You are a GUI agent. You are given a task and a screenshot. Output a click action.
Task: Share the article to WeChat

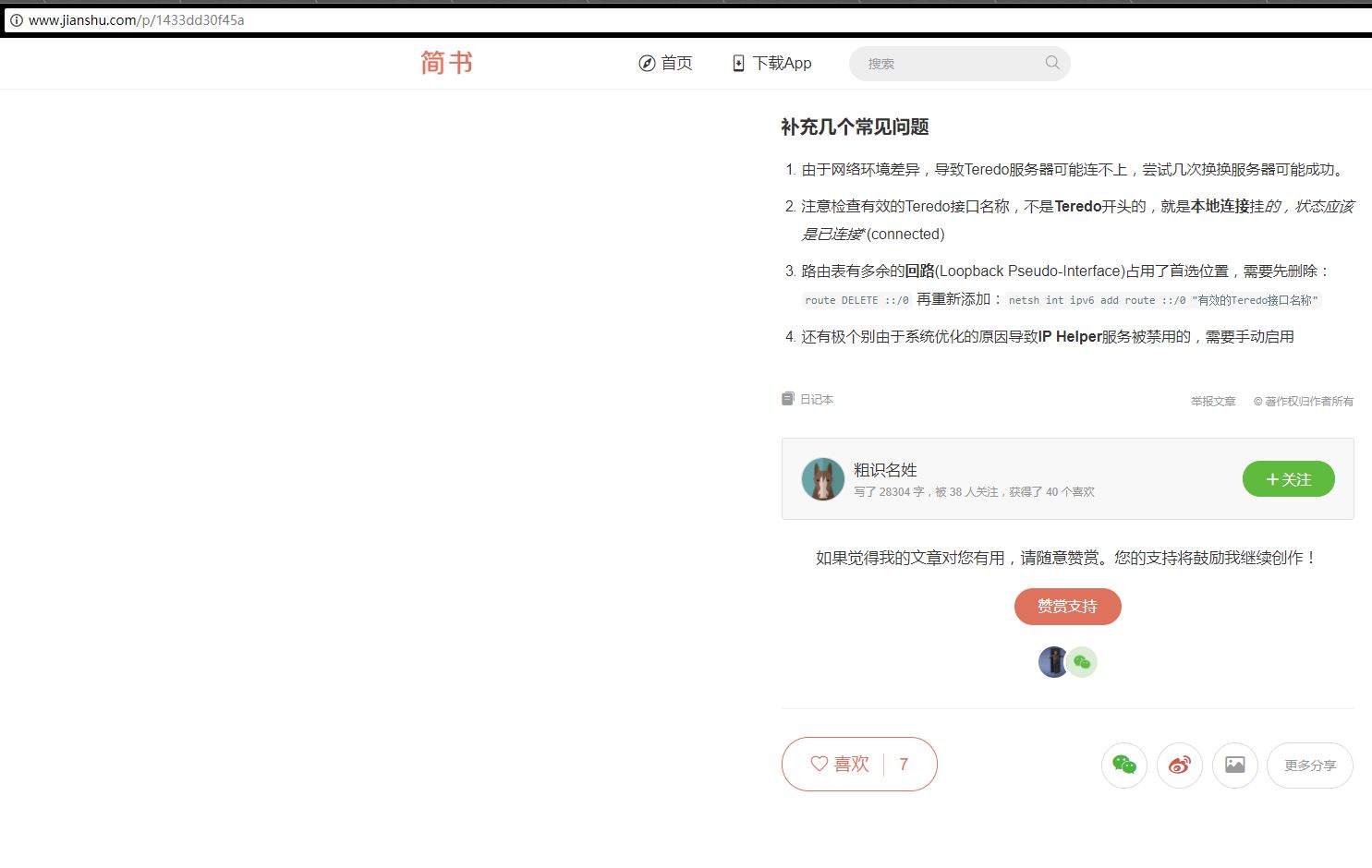coord(1123,765)
